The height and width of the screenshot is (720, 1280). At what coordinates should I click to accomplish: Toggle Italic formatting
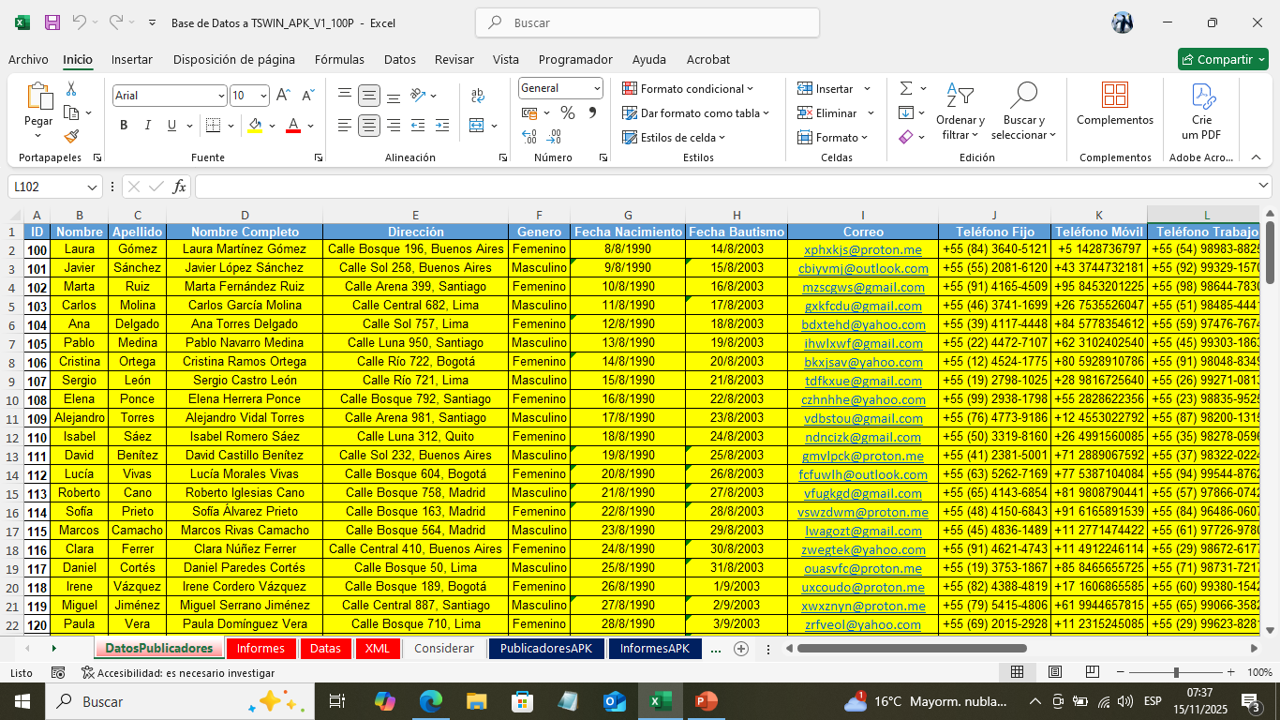point(148,126)
